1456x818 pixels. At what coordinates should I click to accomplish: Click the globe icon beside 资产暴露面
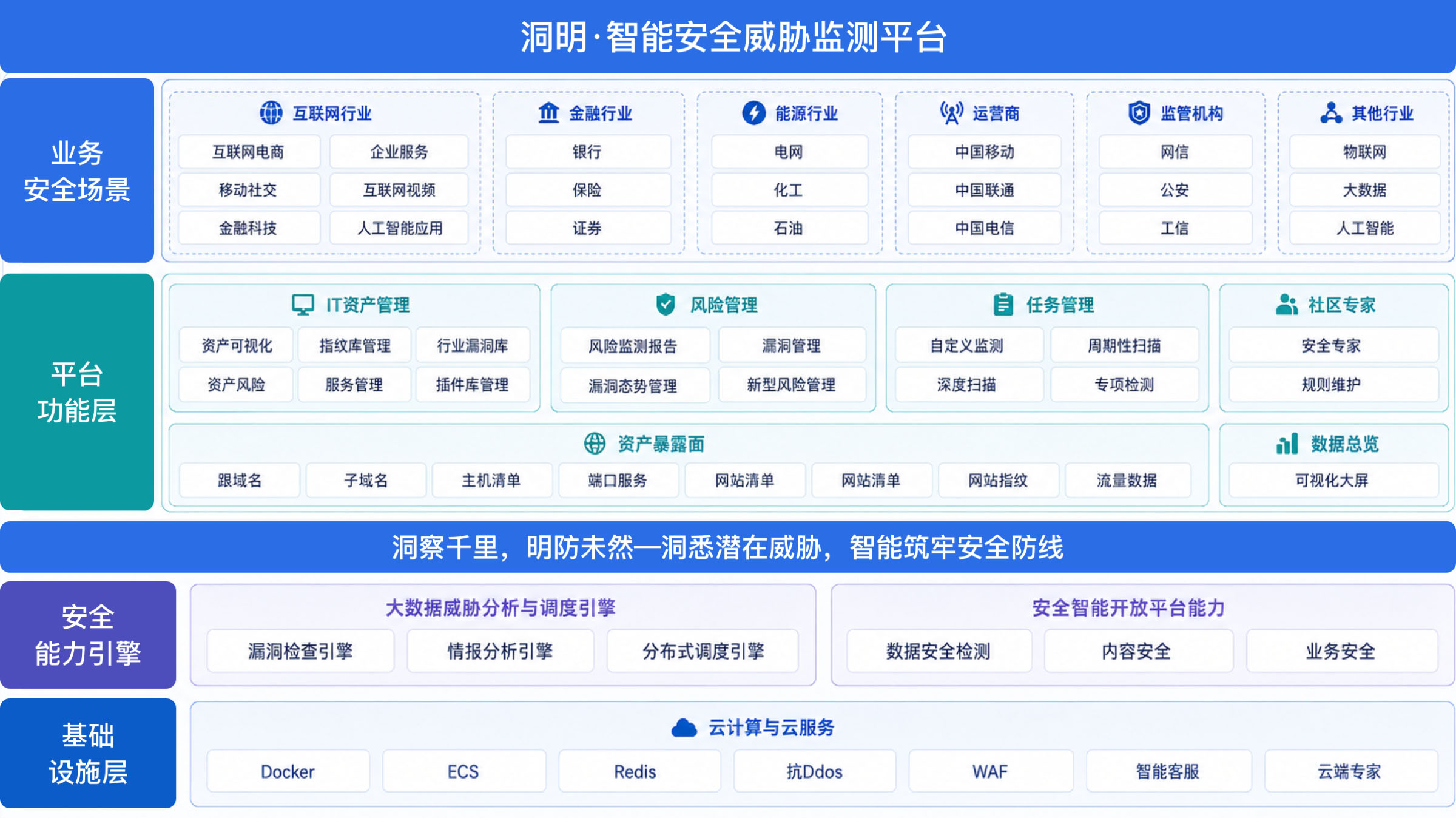pos(595,444)
